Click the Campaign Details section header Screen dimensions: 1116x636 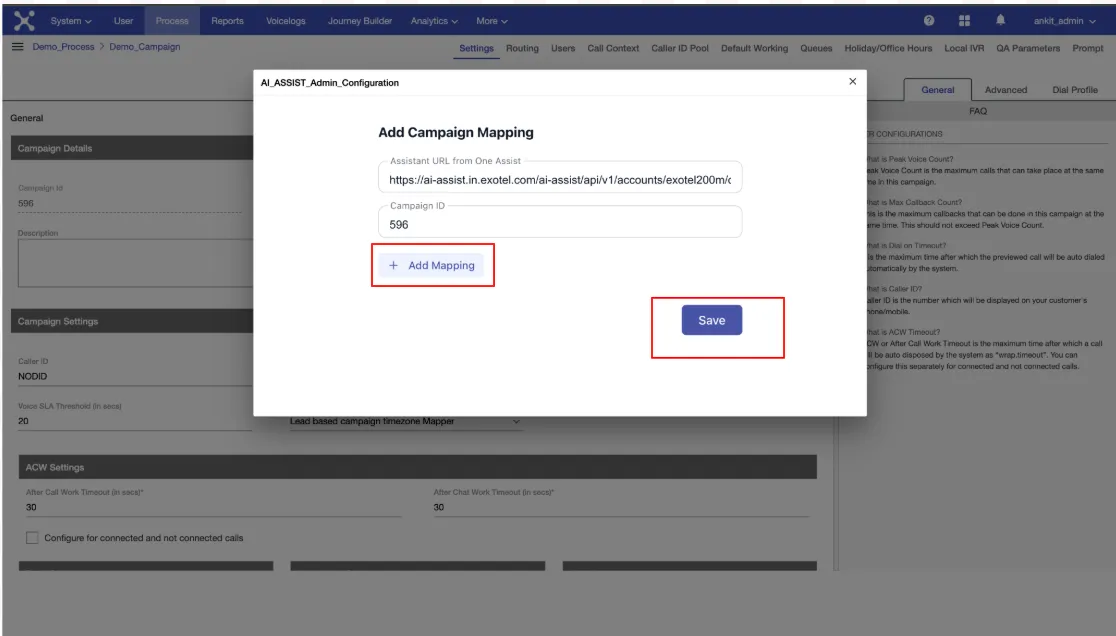coord(132,148)
